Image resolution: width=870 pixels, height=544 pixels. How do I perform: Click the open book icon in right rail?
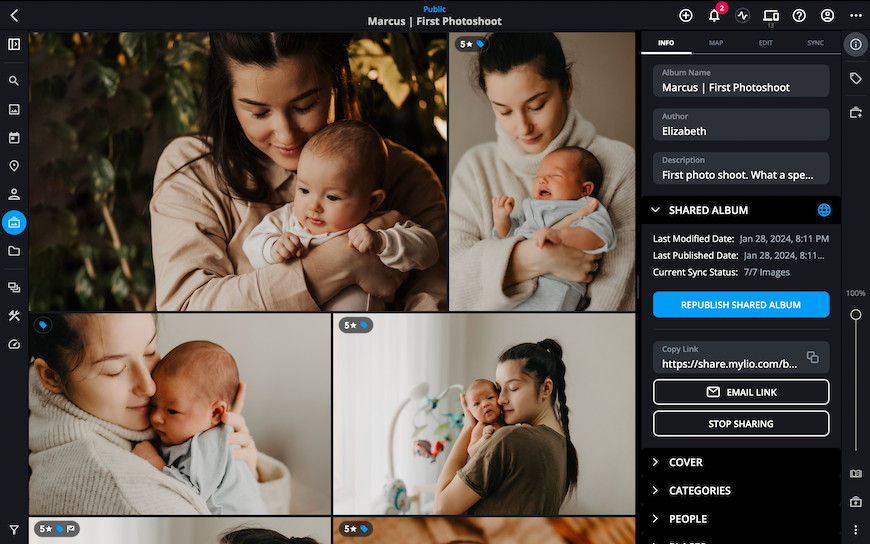tap(856, 474)
